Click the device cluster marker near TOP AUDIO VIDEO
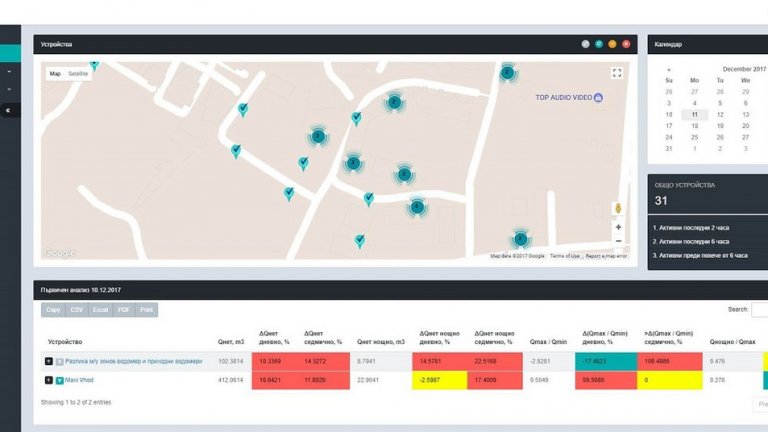This screenshot has height=432, width=768. pos(508,73)
